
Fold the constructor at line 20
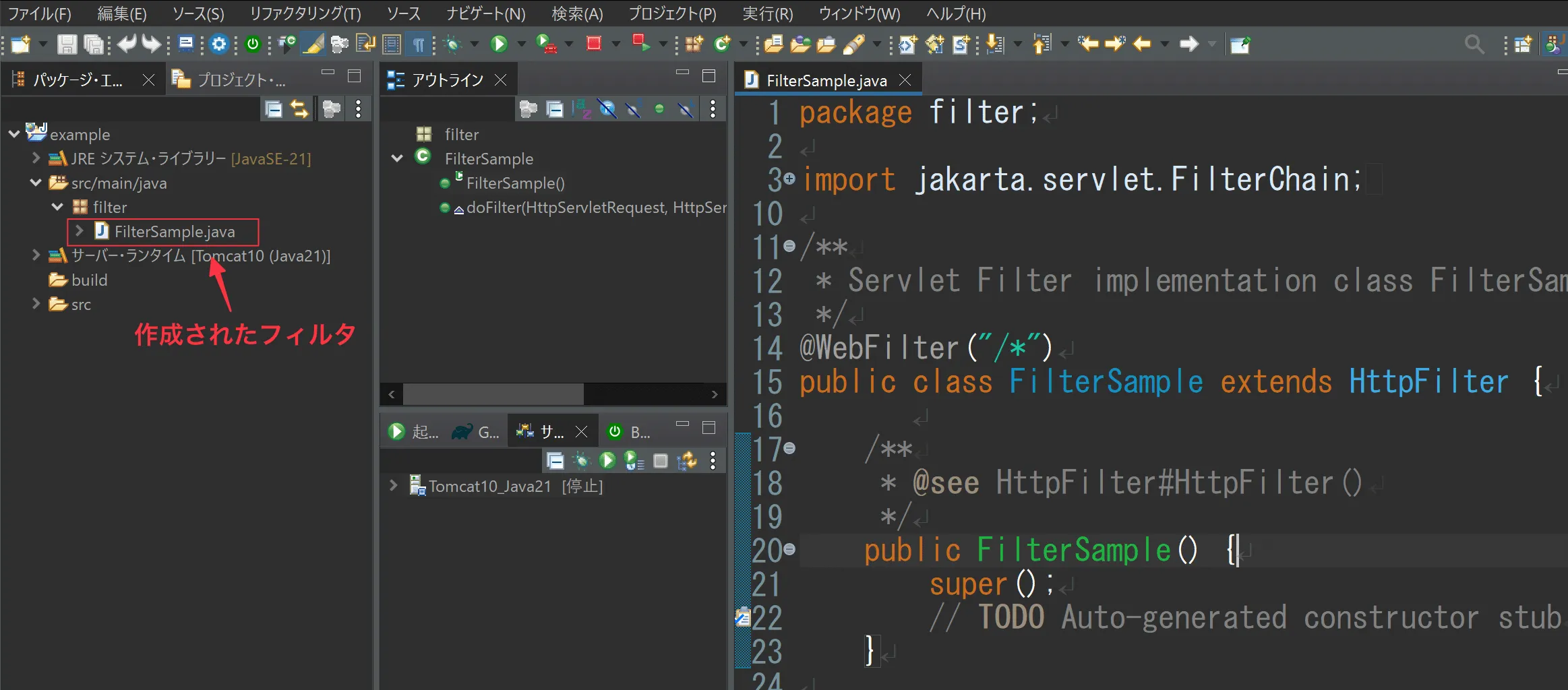(789, 549)
